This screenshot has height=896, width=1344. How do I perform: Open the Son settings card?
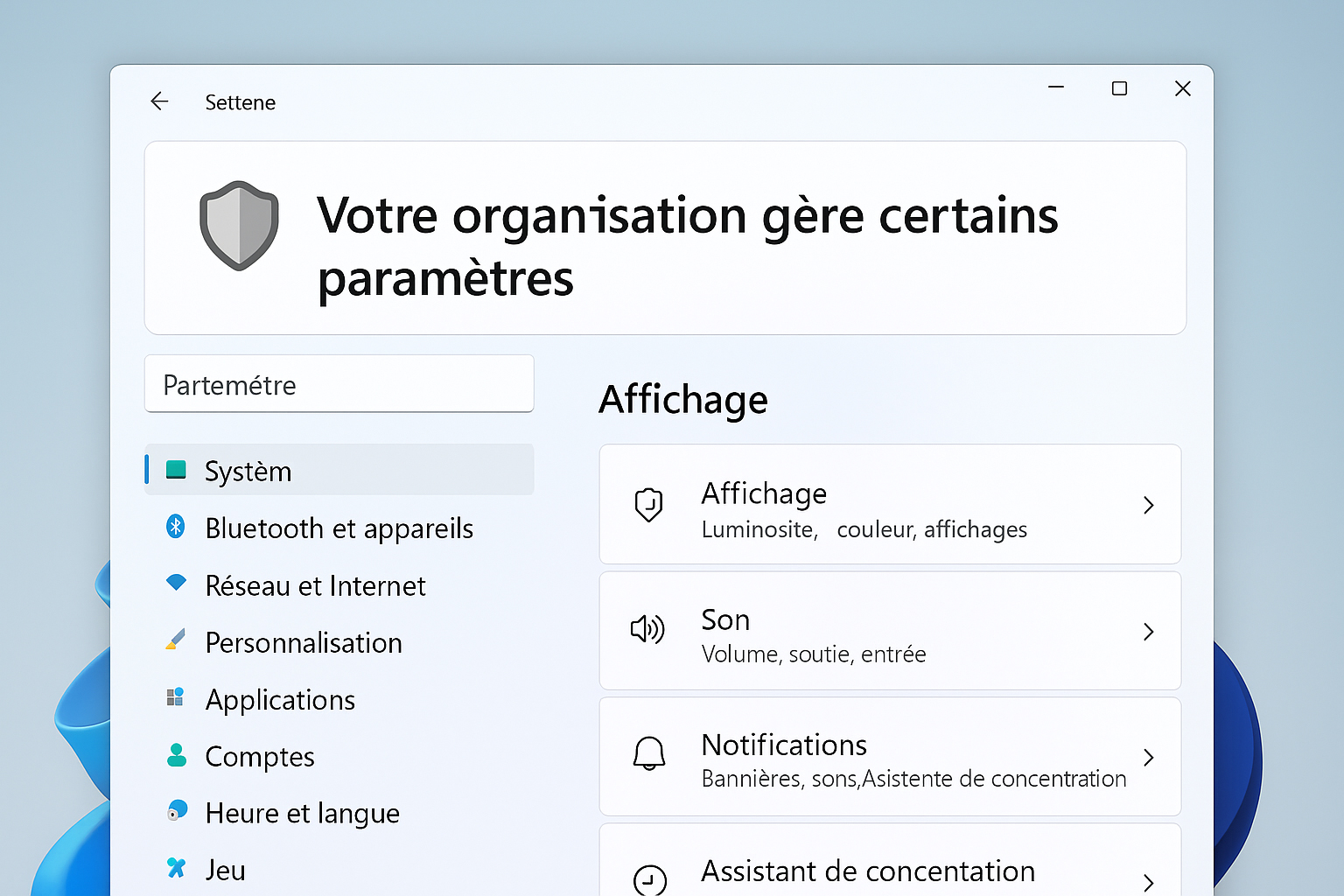pos(889,631)
